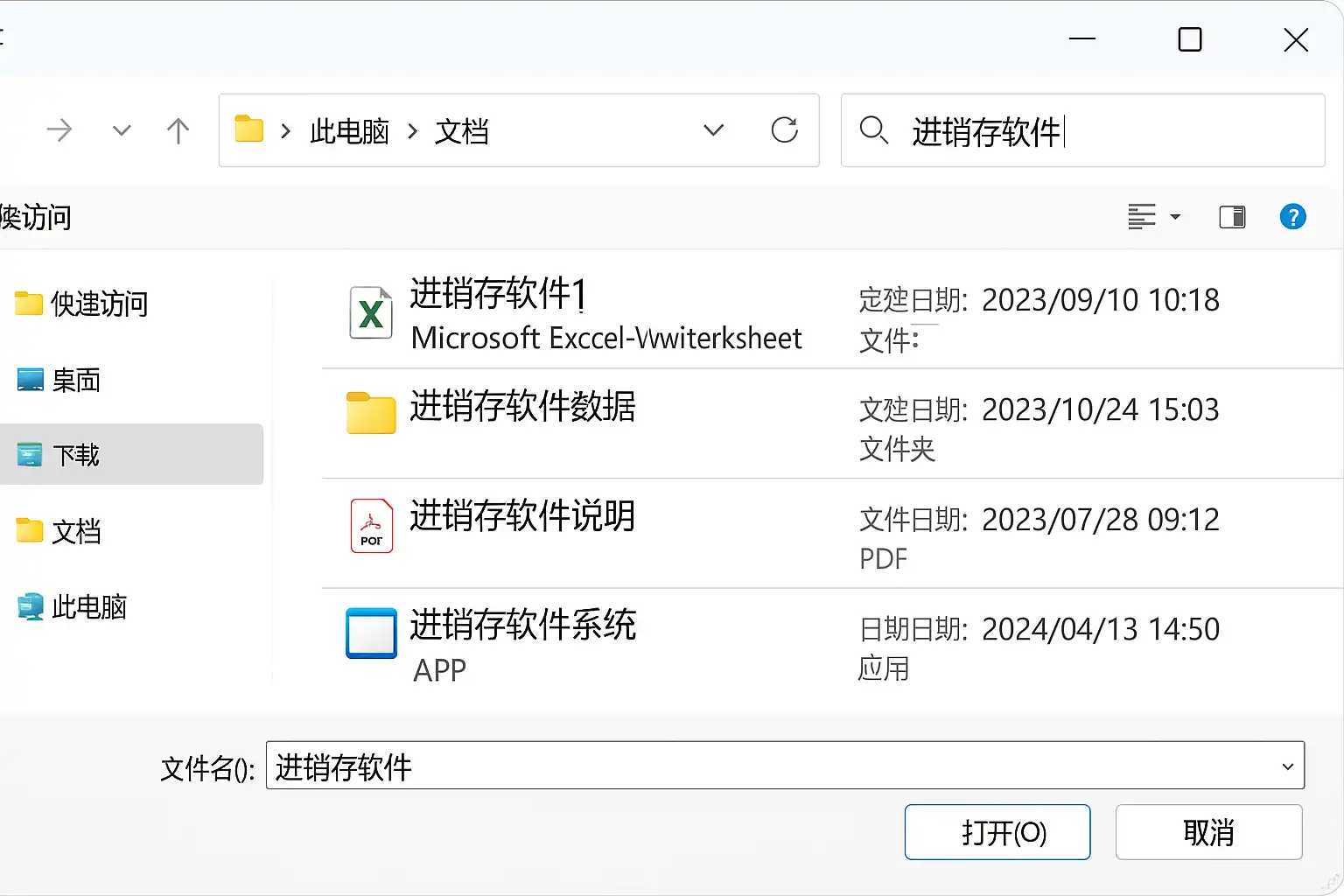The width and height of the screenshot is (1344, 896).
Task: Click the PDF icon of 进销存软件说明
Action: pyautogui.click(x=371, y=526)
